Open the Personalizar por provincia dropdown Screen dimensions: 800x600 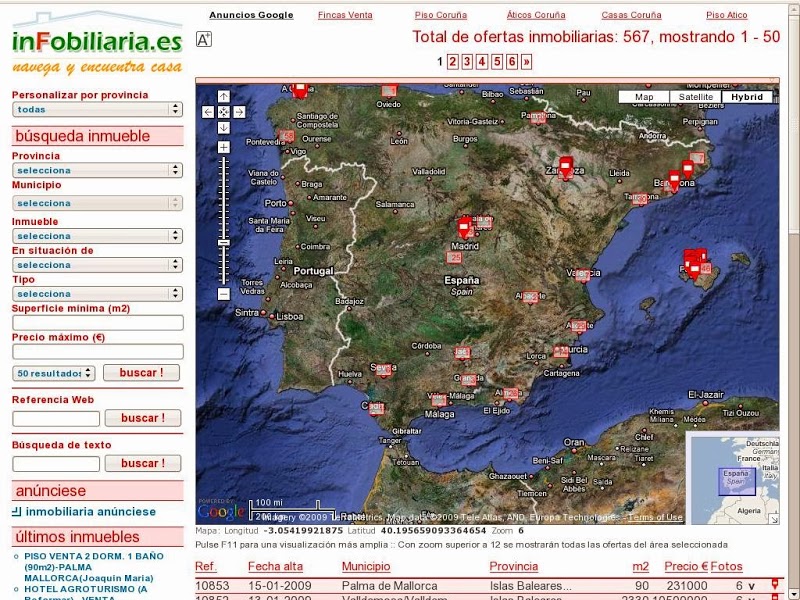(97, 109)
